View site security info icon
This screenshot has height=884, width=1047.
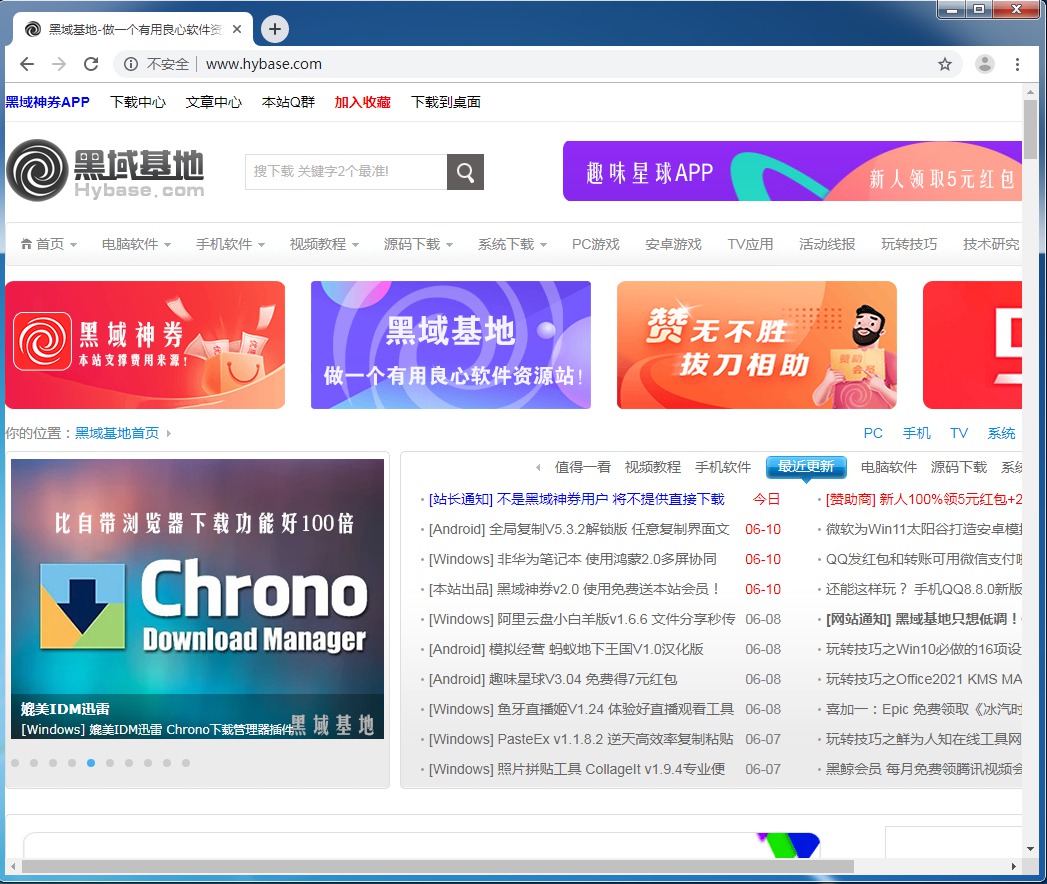click(x=131, y=64)
